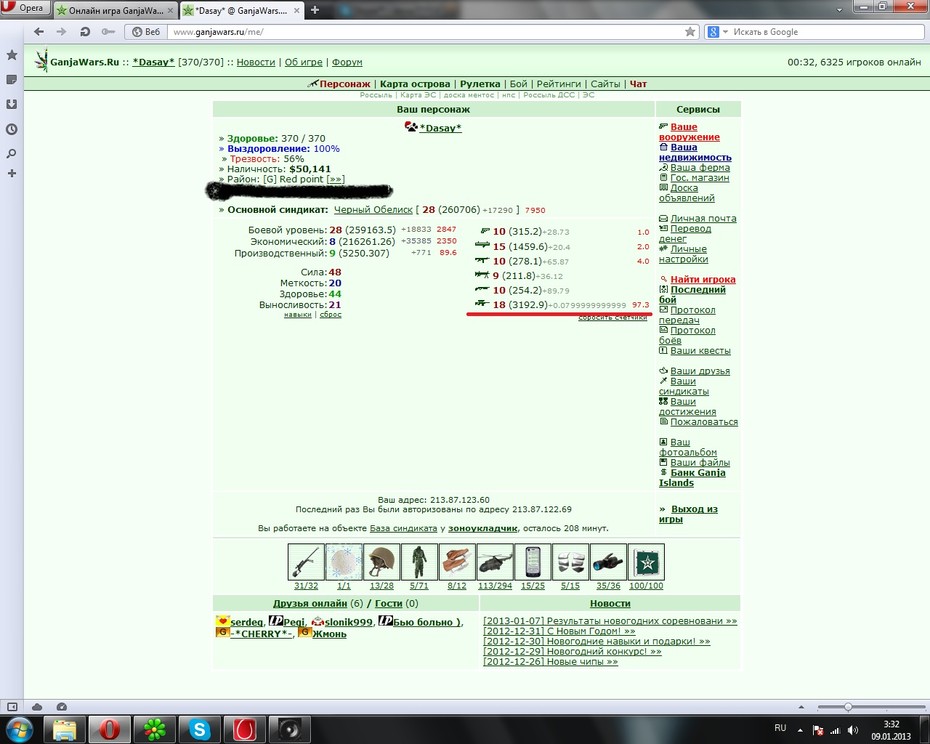Close the *Dasay* @ GanjaWars tab
Image resolution: width=930 pixels, height=744 pixels.
[297, 10]
